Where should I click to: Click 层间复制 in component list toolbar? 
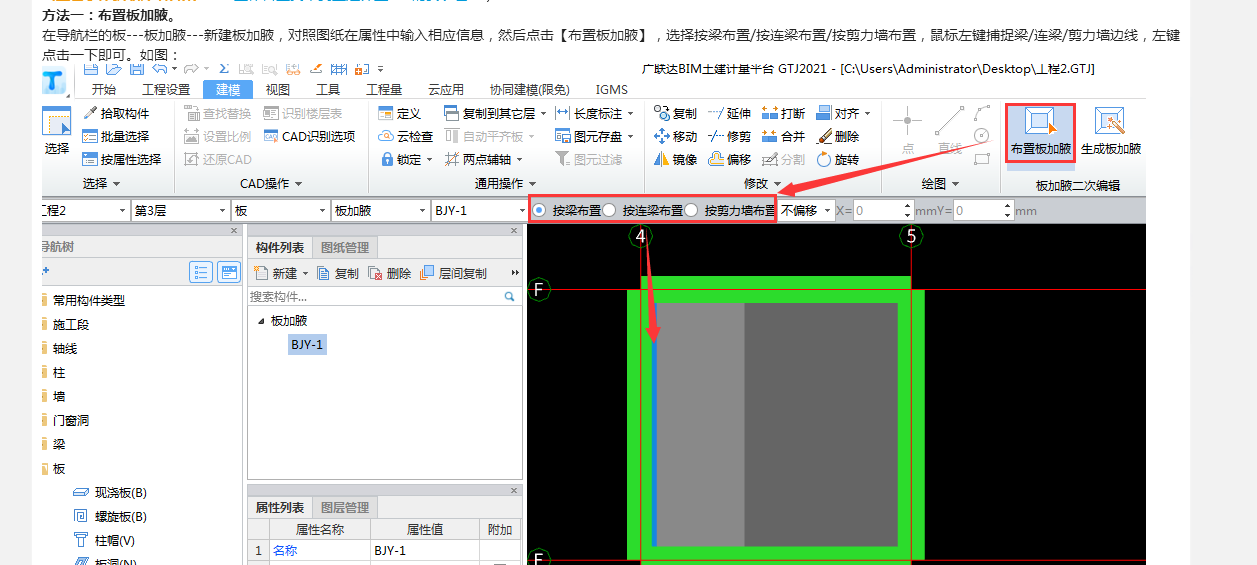[x=453, y=273]
